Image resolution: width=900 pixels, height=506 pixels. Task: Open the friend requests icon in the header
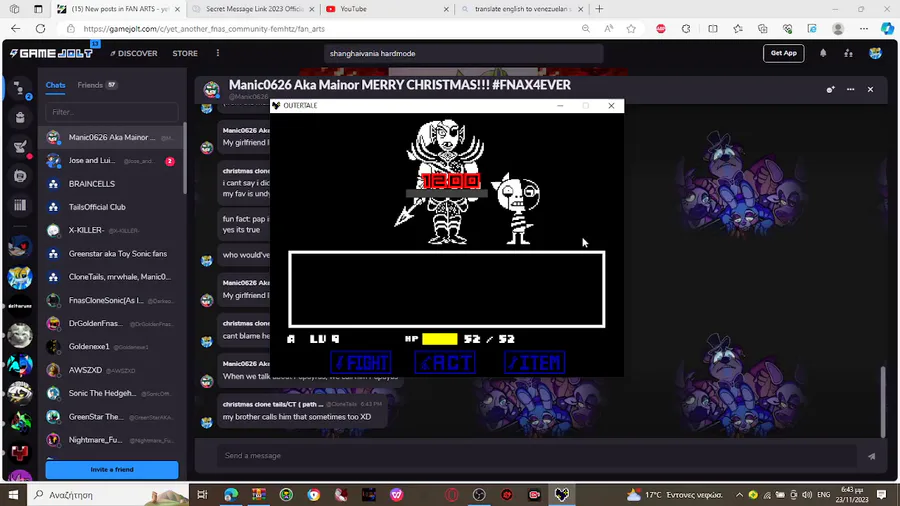848,53
